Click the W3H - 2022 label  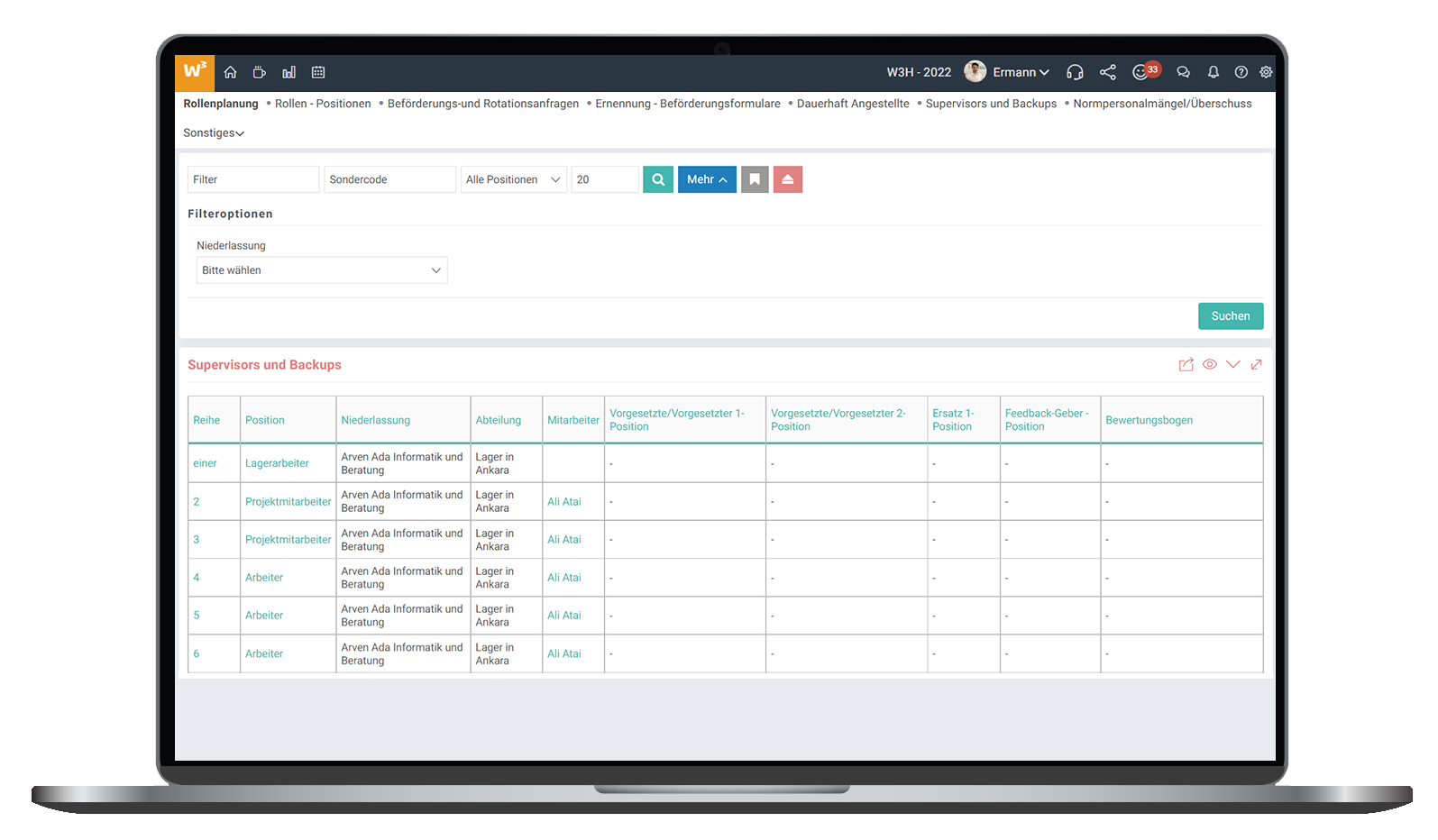(919, 72)
